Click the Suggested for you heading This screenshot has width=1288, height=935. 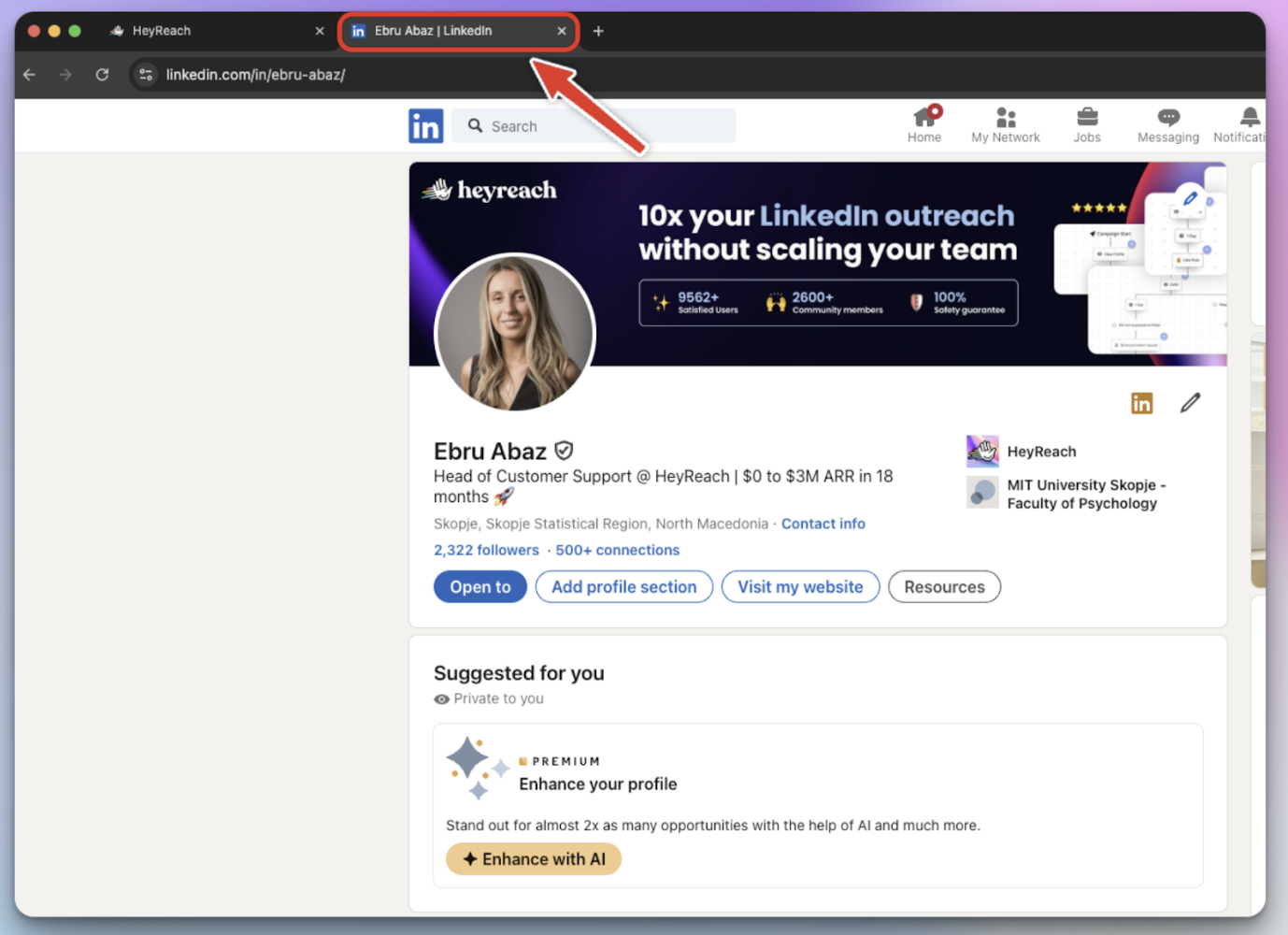tap(519, 673)
